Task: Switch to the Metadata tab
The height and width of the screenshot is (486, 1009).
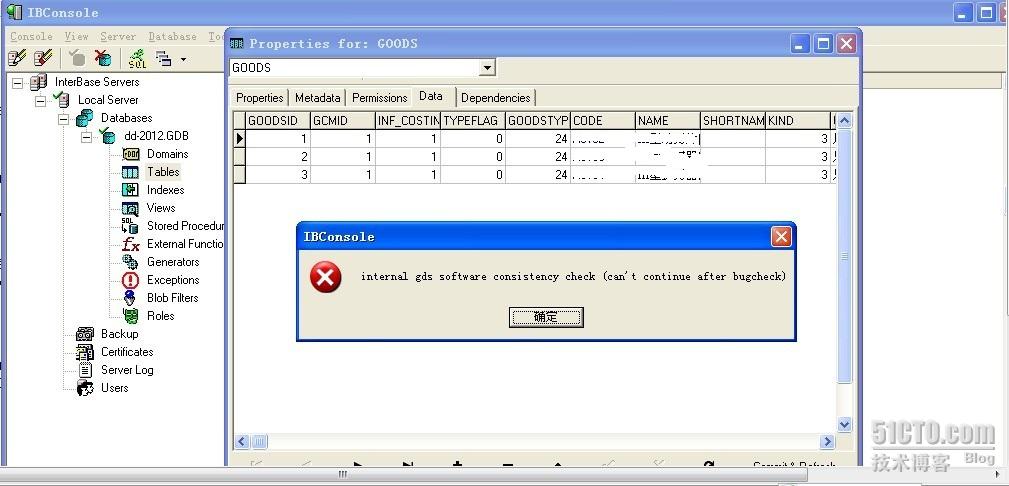Action: [x=317, y=98]
